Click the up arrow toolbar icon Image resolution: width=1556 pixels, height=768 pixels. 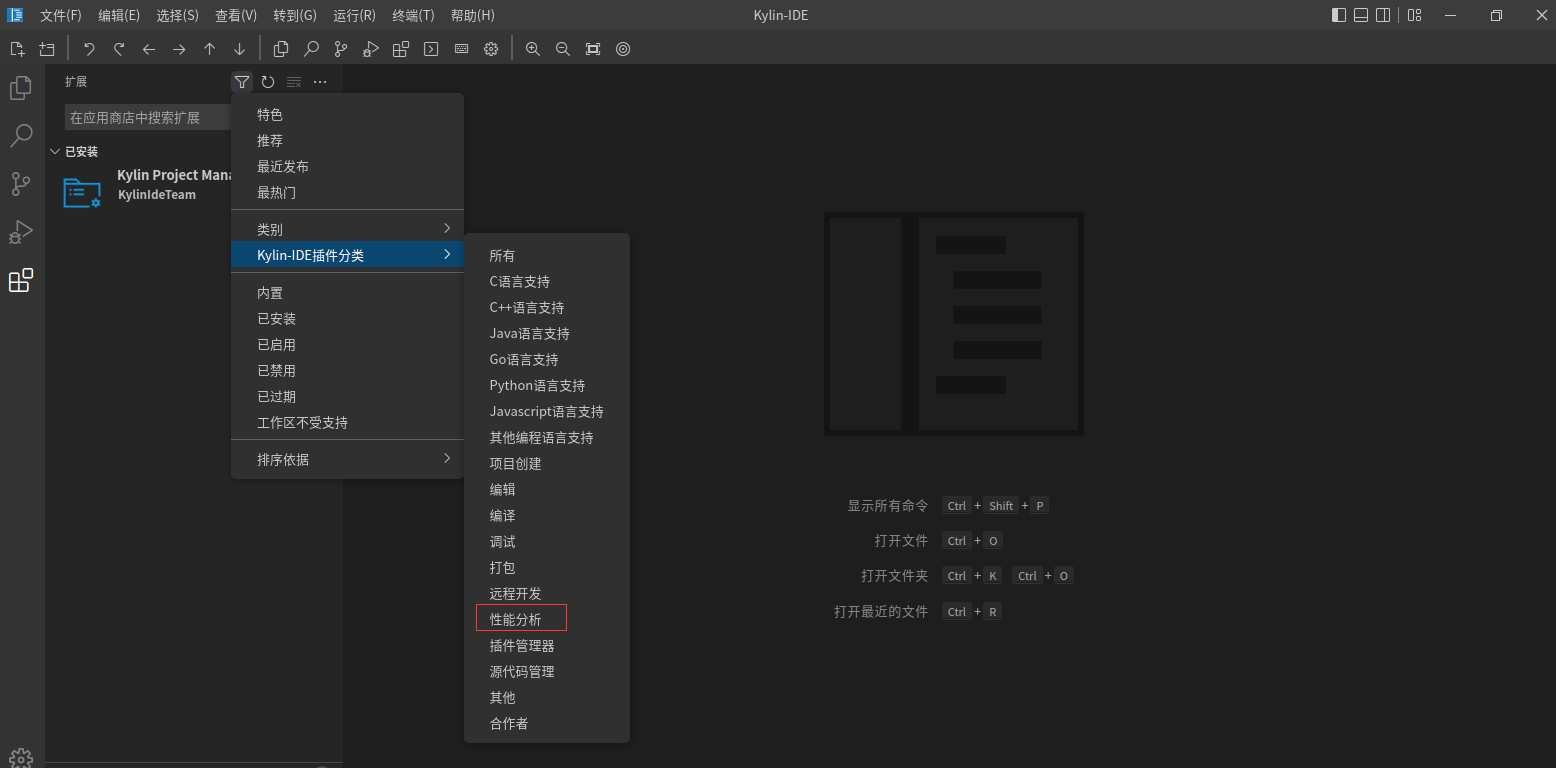click(209, 49)
